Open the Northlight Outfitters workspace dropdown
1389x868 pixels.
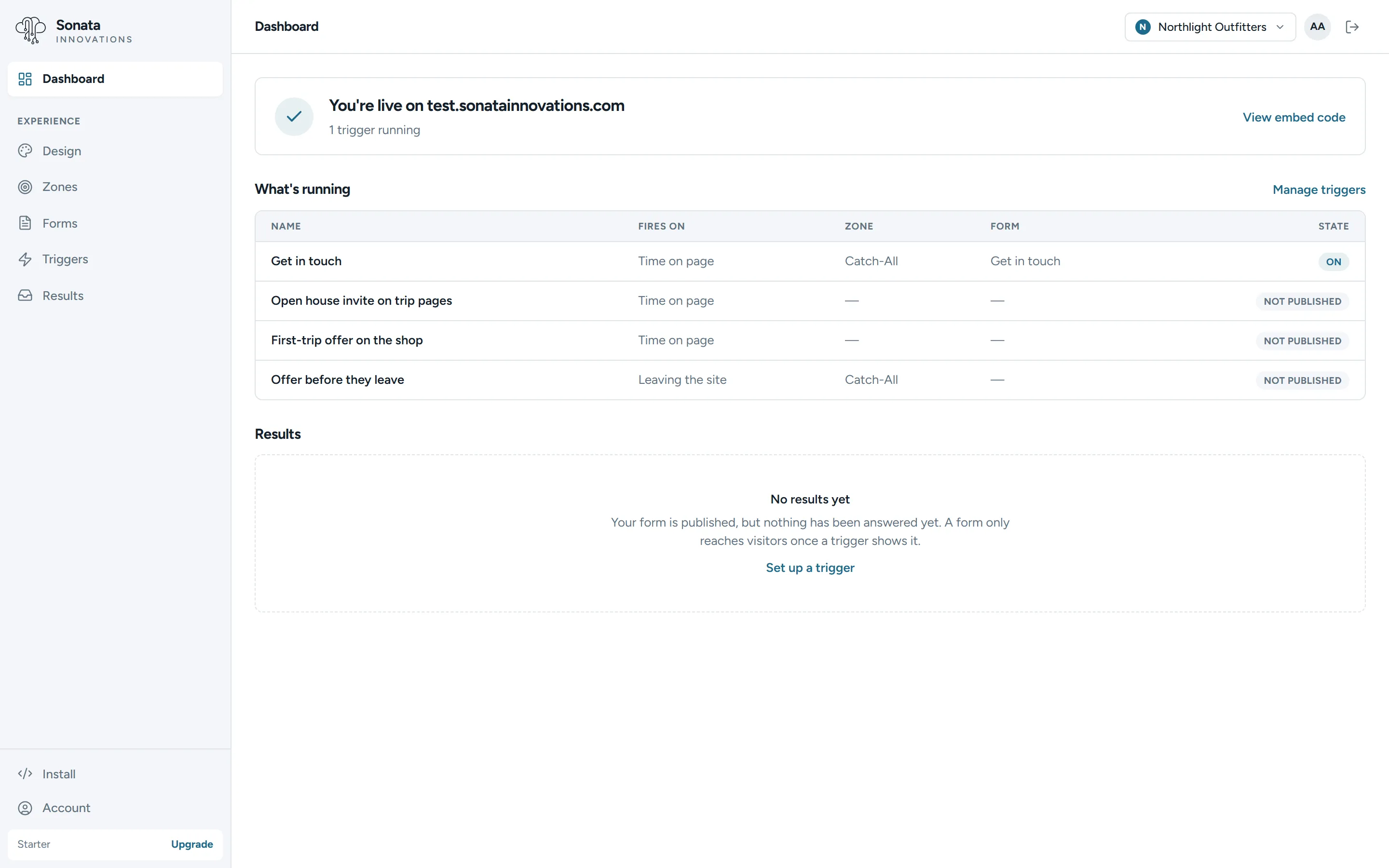point(1210,27)
